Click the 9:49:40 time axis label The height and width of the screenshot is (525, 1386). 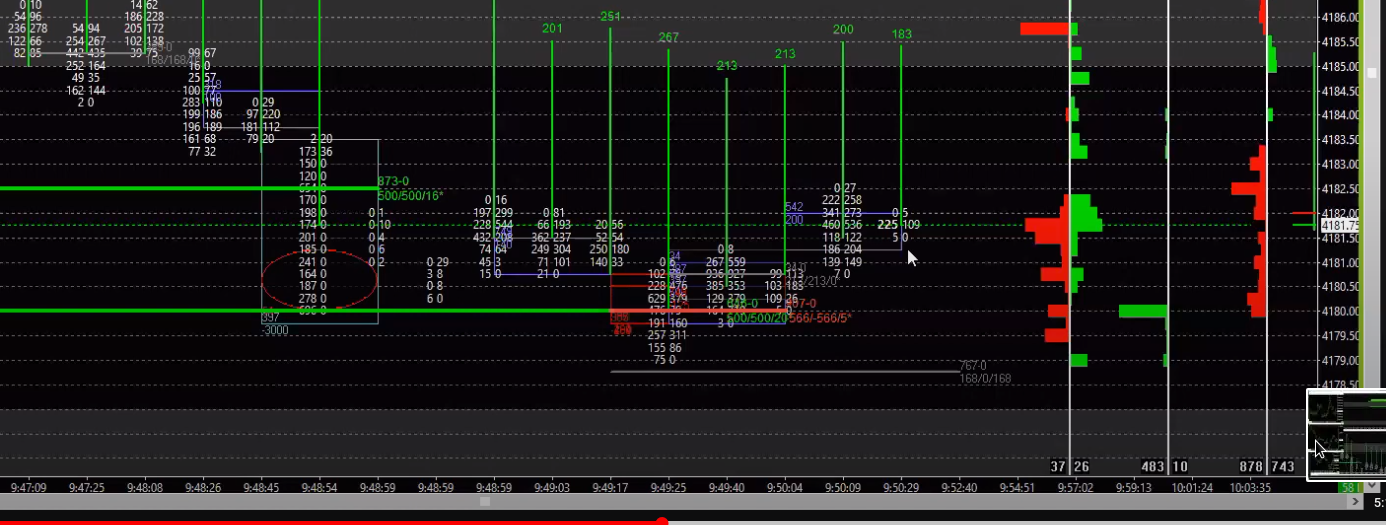726,487
